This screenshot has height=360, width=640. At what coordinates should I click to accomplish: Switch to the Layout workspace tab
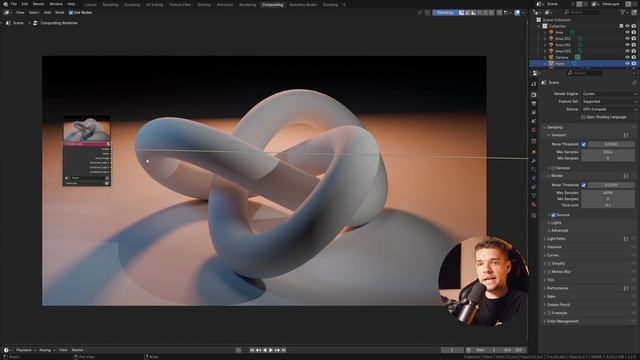91,4
